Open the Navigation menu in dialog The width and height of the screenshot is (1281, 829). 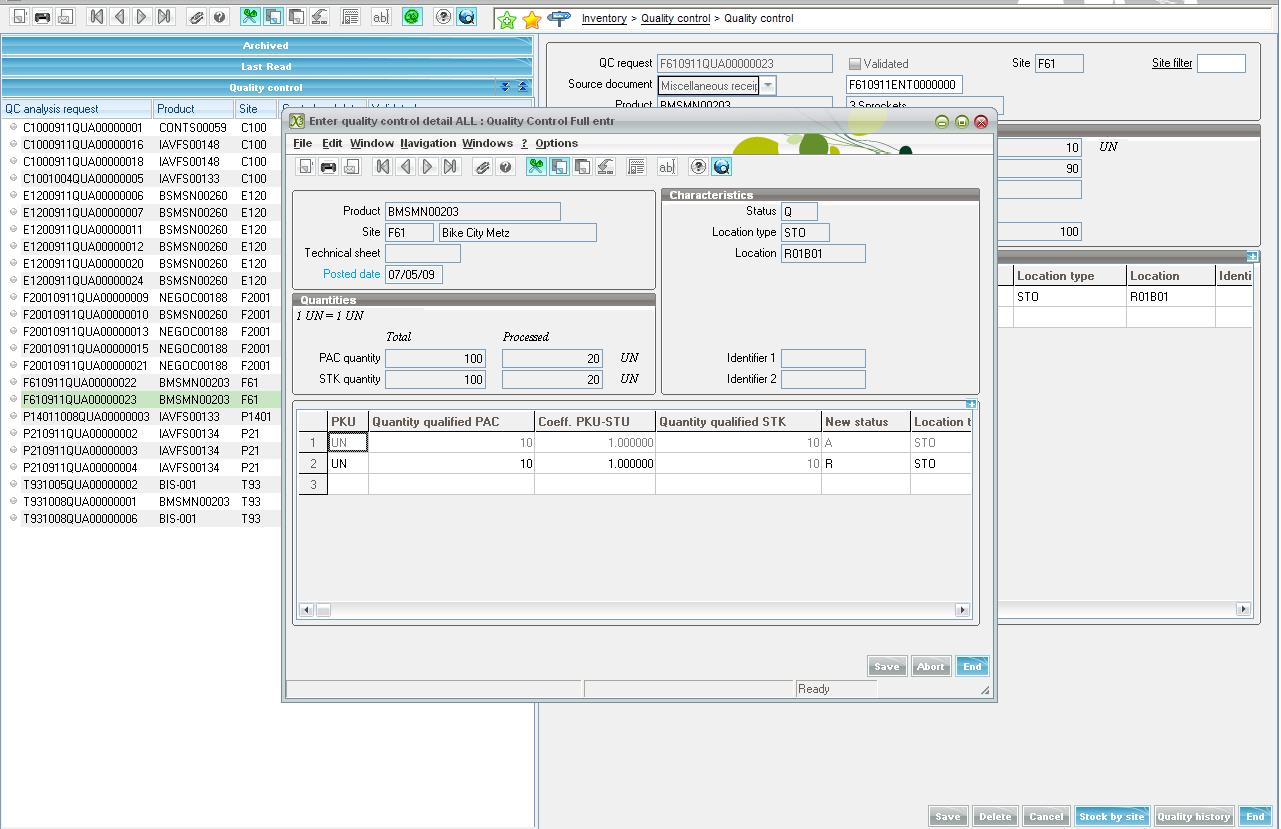coord(428,143)
